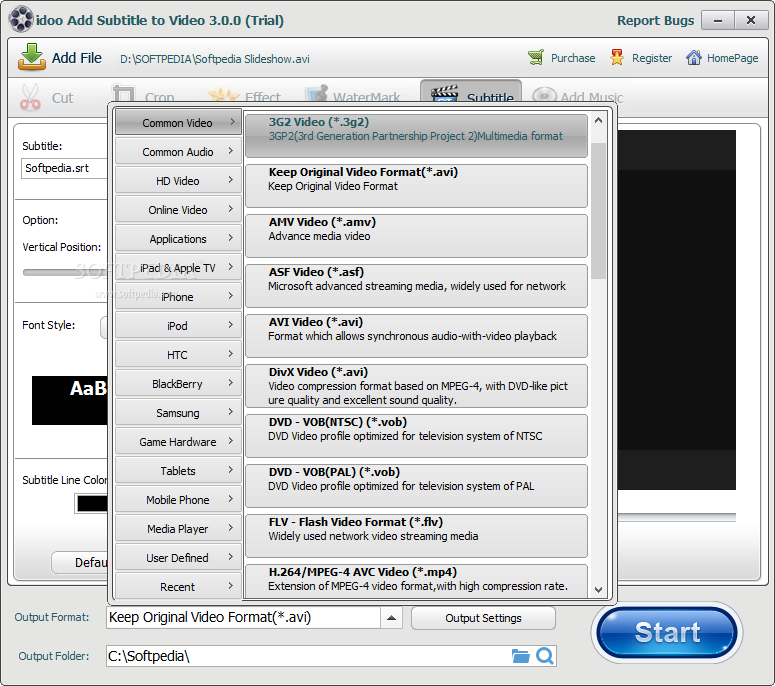Choose Keep Original Video Format(*.avi) entry

[417, 186]
